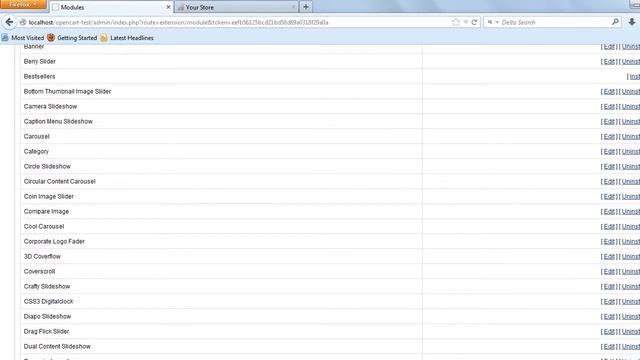The image size is (640, 360).
Task: Edit the CSS3 Digitalclock module
Action: [609, 302]
